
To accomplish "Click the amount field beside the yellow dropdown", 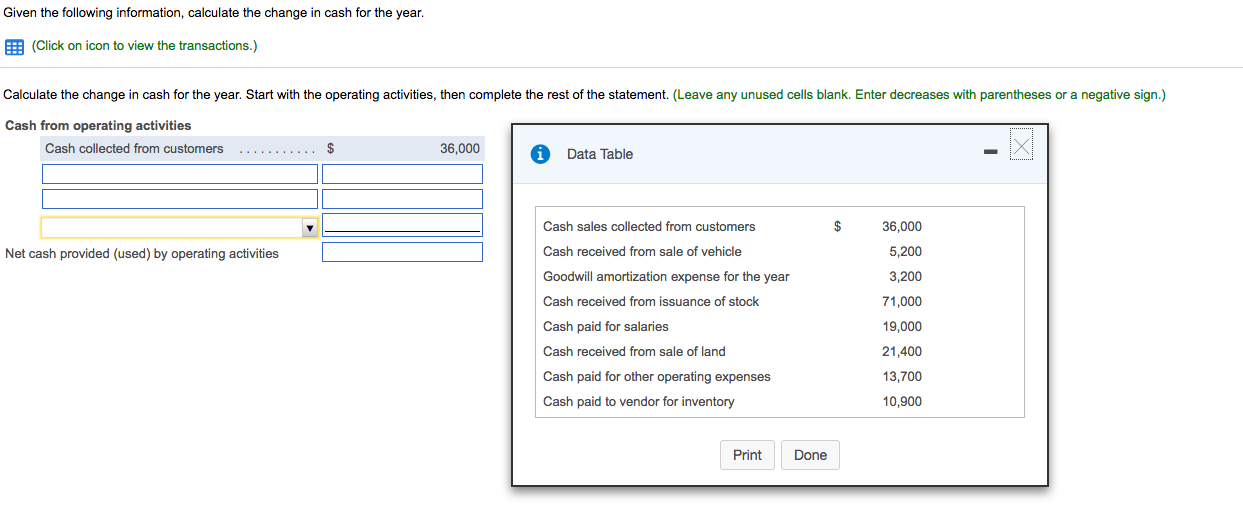I will 402,225.
